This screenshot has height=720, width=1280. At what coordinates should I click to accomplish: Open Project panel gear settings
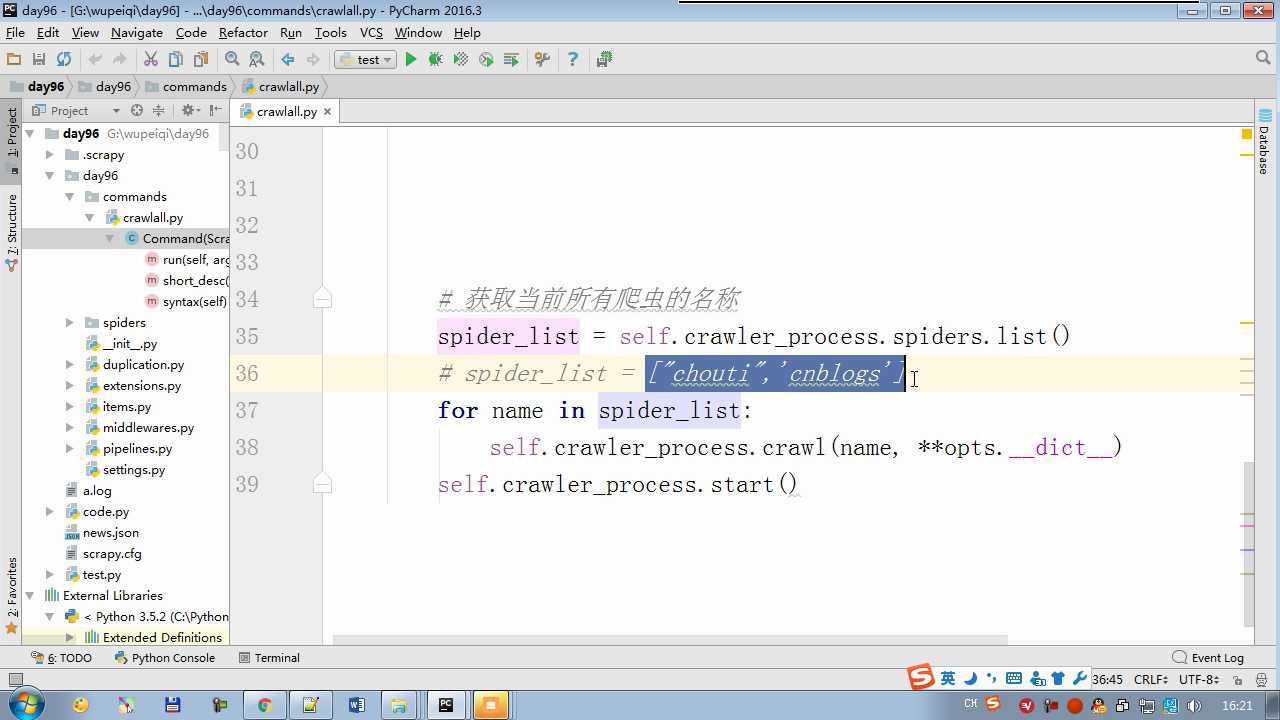coord(188,110)
